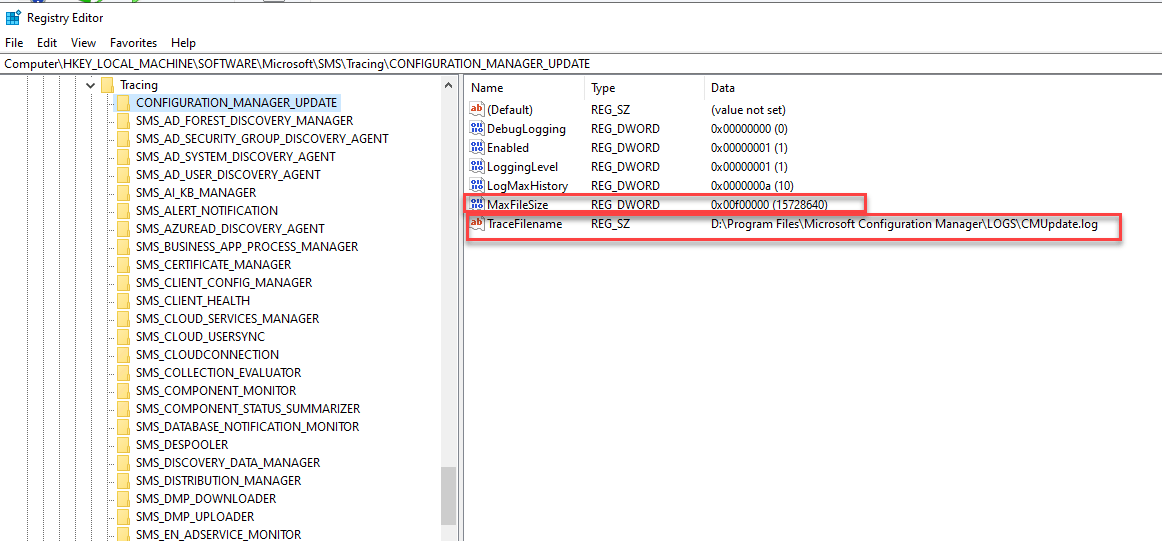The height and width of the screenshot is (541, 1162).
Task: Select the SMS_COLLECTION_EVALUATOR key
Action: pyautogui.click(x=219, y=373)
